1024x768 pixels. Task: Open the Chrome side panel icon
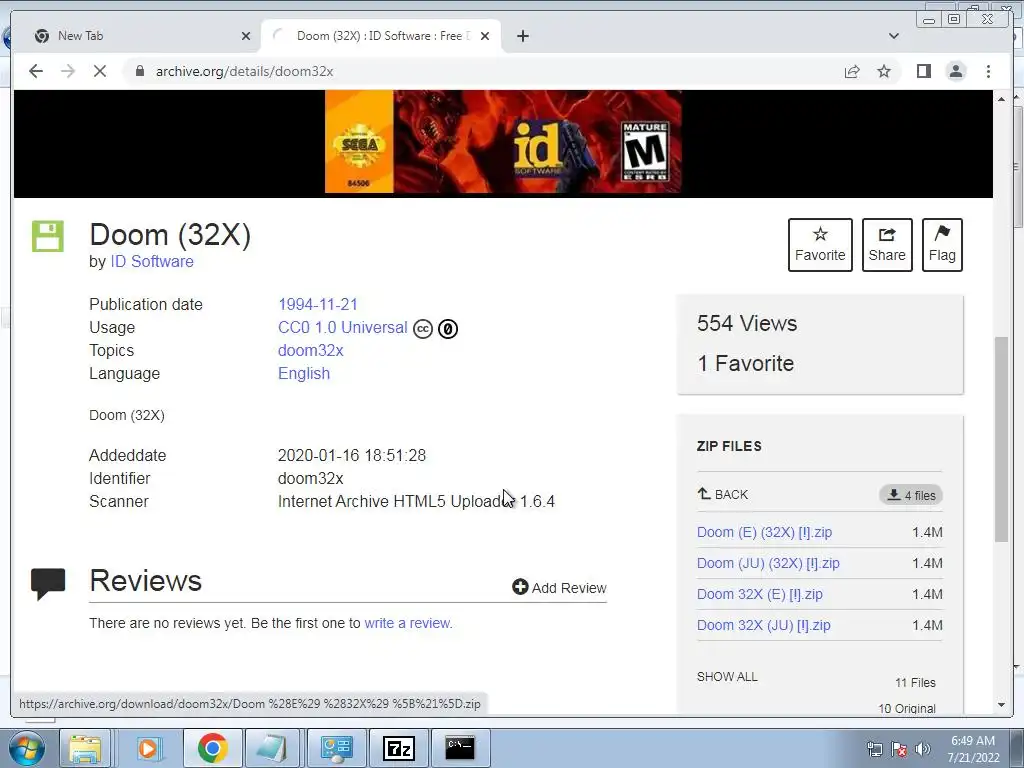[923, 71]
